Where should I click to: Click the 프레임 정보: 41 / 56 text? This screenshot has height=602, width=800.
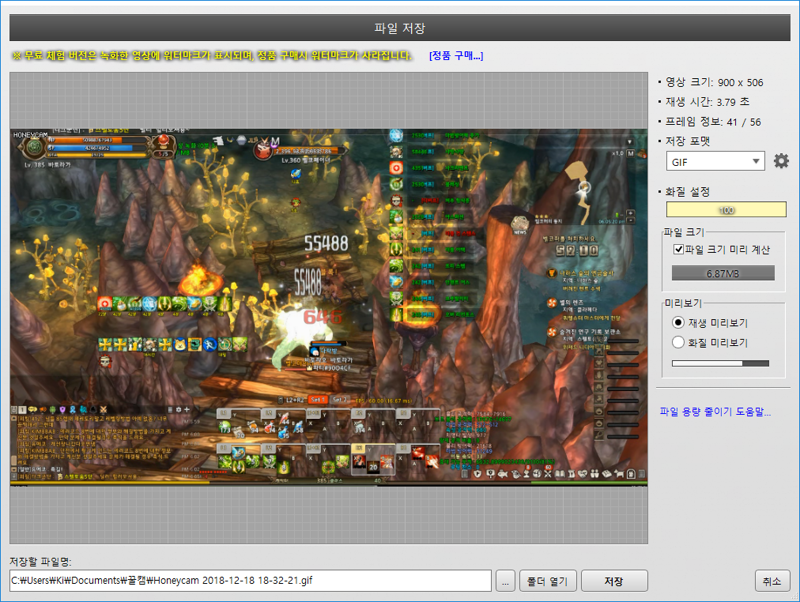[x=713, y=122]
